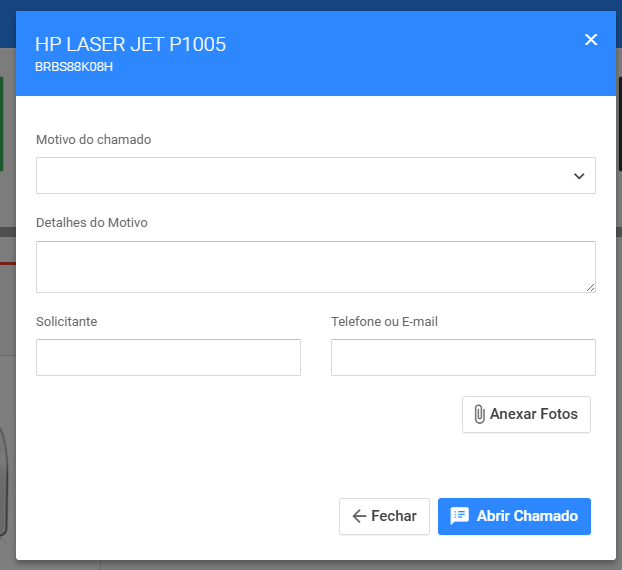Focus the Detalhes do Motivo text area
Image resolution: width=622 pixels, height=570 pixels.
(315, 266)
